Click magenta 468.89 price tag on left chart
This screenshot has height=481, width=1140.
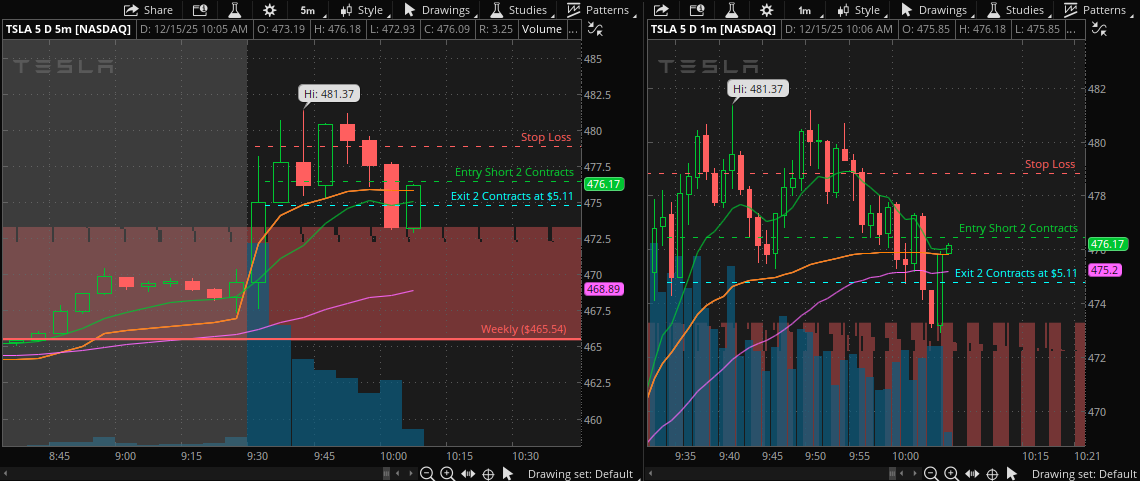pyautogui.click(x=604, y=289)
